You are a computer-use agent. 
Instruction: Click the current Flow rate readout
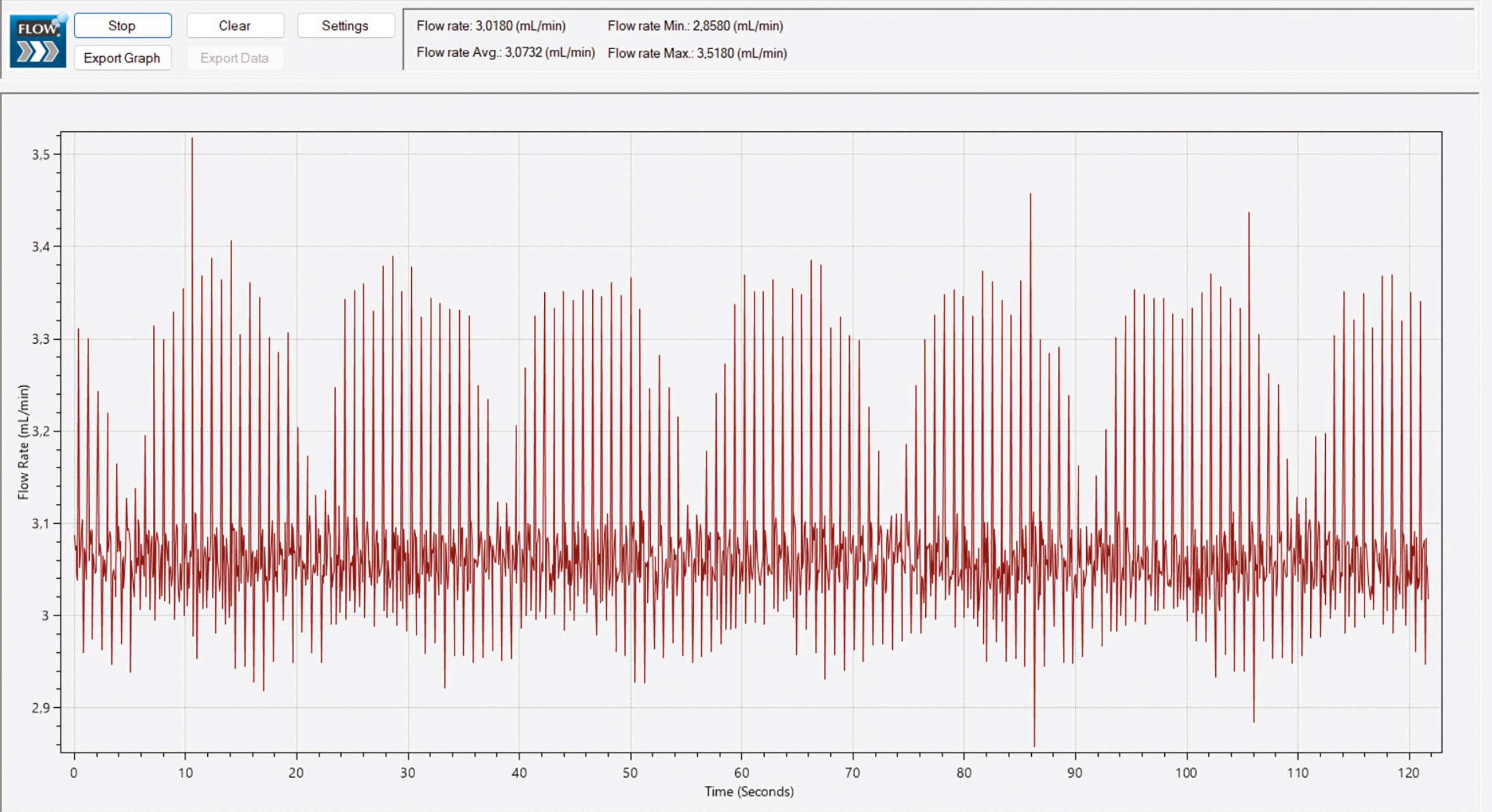[x=490, y=26]
